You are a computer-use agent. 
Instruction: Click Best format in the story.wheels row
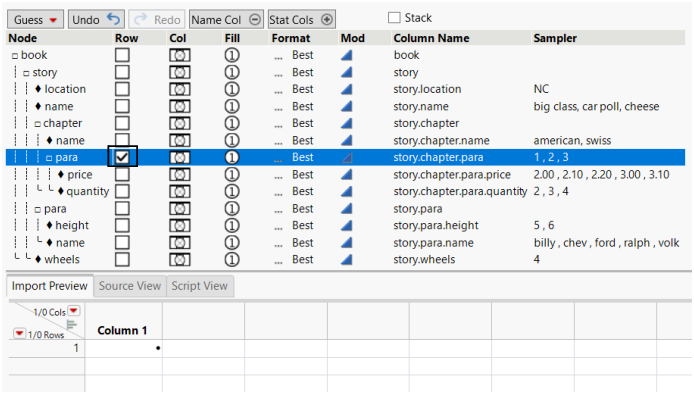(x=303, y=259)
